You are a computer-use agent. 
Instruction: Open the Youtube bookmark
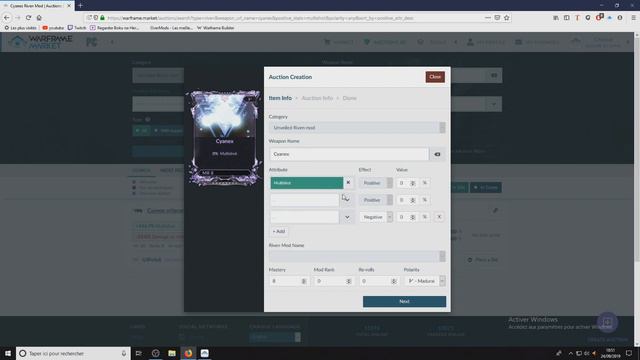[x=53, y=28]
